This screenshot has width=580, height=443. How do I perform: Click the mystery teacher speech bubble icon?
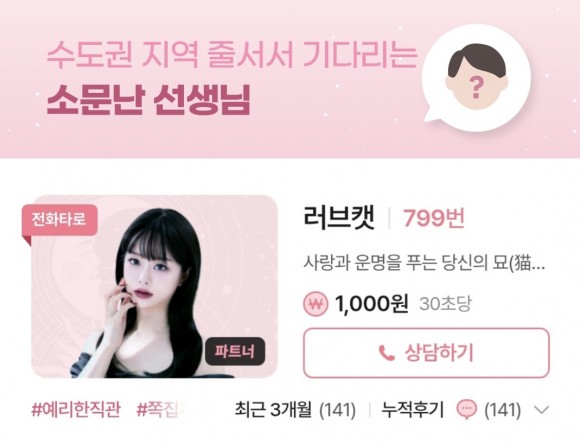pyautogui.click(x=477, y=78)
